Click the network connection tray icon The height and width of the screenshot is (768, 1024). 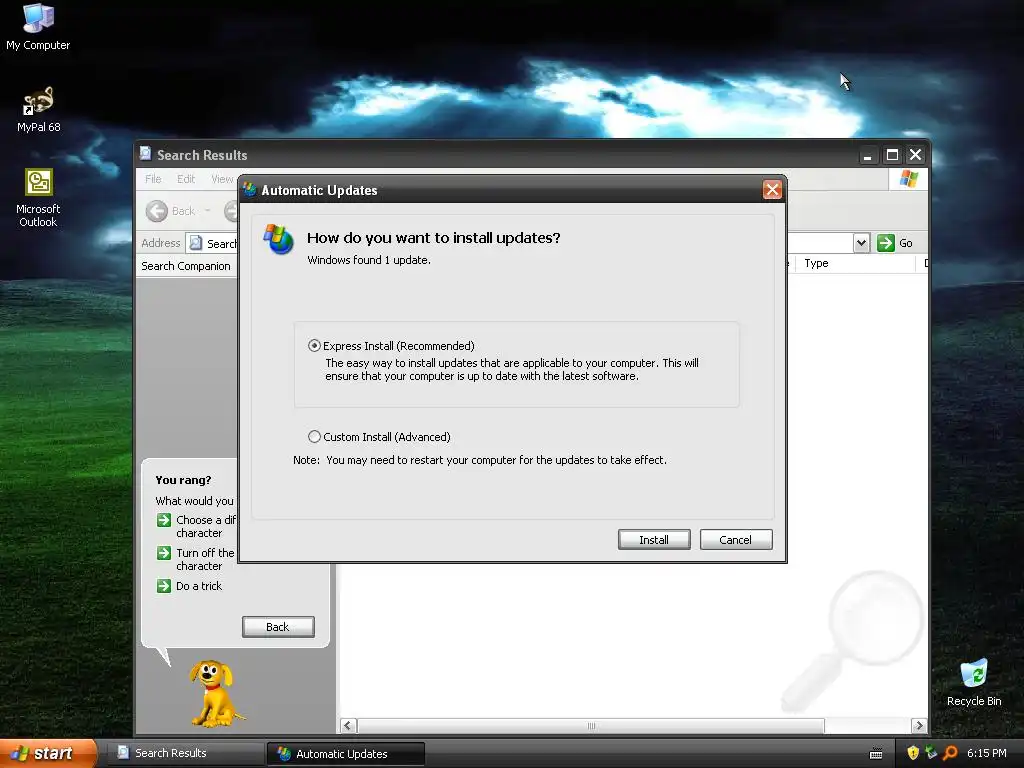click(x=931, y=753)
